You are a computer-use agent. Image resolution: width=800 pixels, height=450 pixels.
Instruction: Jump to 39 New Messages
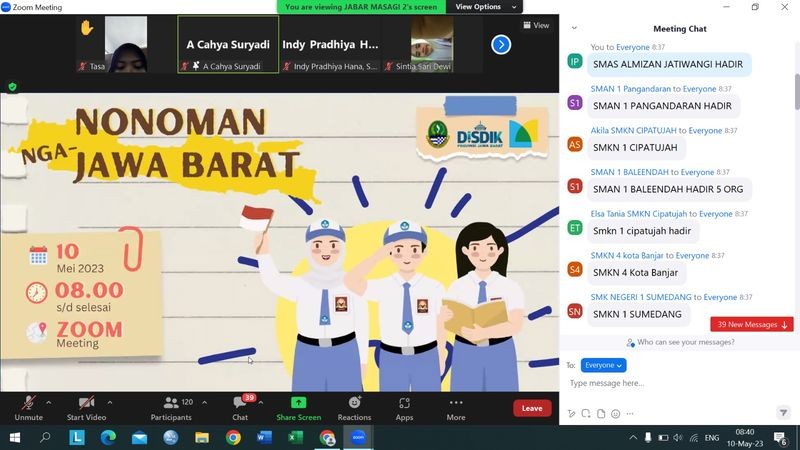tap(752, 324)
